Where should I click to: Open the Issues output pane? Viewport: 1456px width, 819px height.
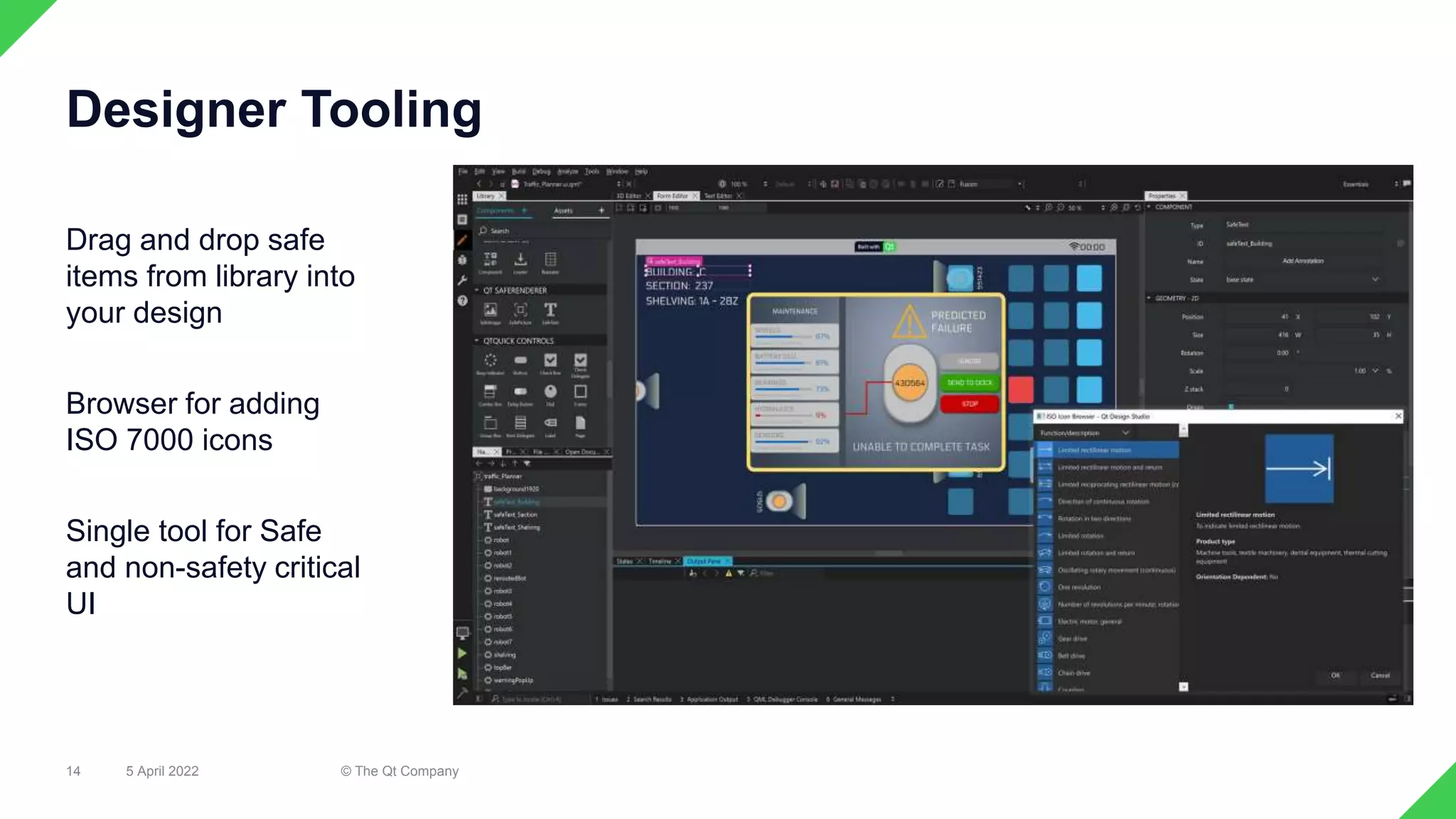pyautogui.click(x=606, y=700)
